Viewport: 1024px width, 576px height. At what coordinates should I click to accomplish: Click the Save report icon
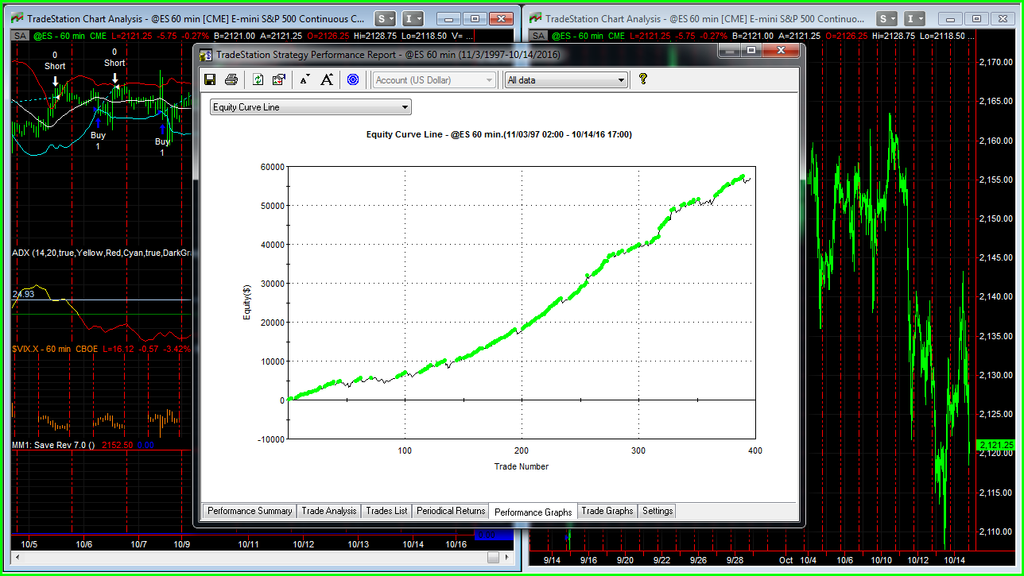pyautogui.click(x=210, y=80)
